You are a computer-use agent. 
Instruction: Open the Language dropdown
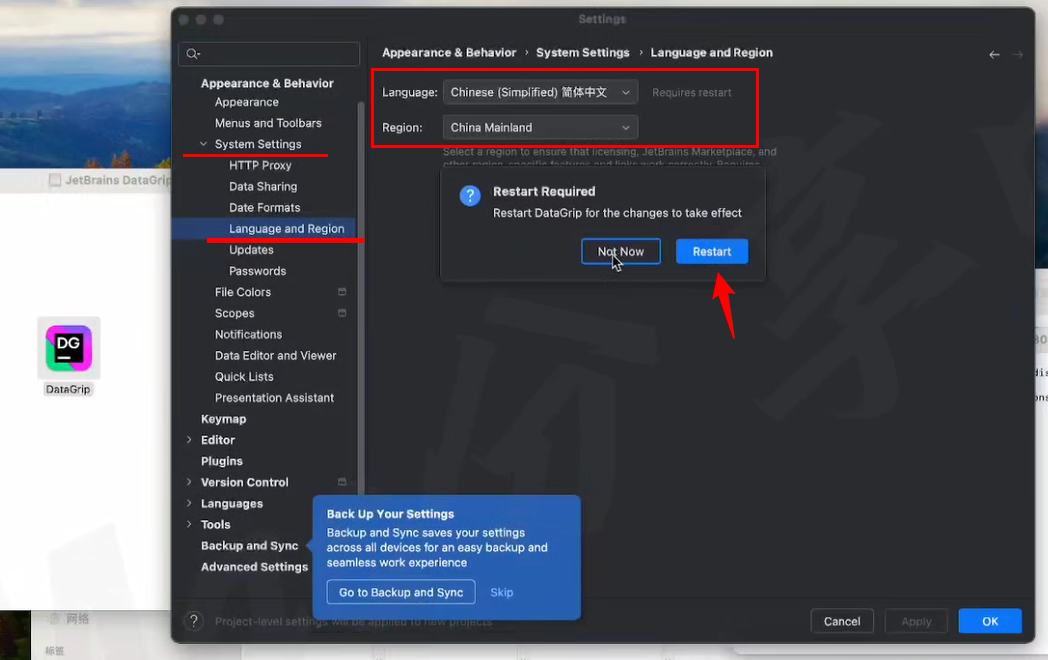point(540,92)
